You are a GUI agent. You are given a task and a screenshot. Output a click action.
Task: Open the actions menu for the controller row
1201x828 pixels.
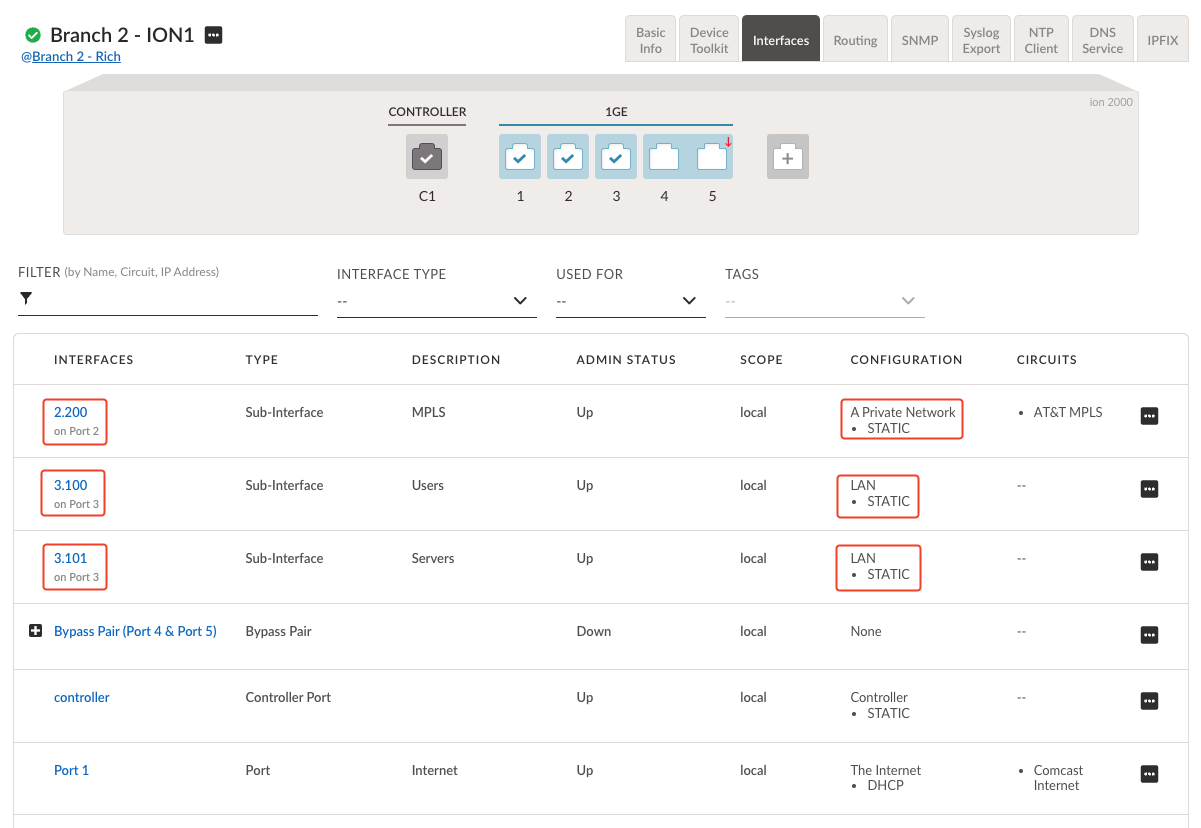point(1149,701)
